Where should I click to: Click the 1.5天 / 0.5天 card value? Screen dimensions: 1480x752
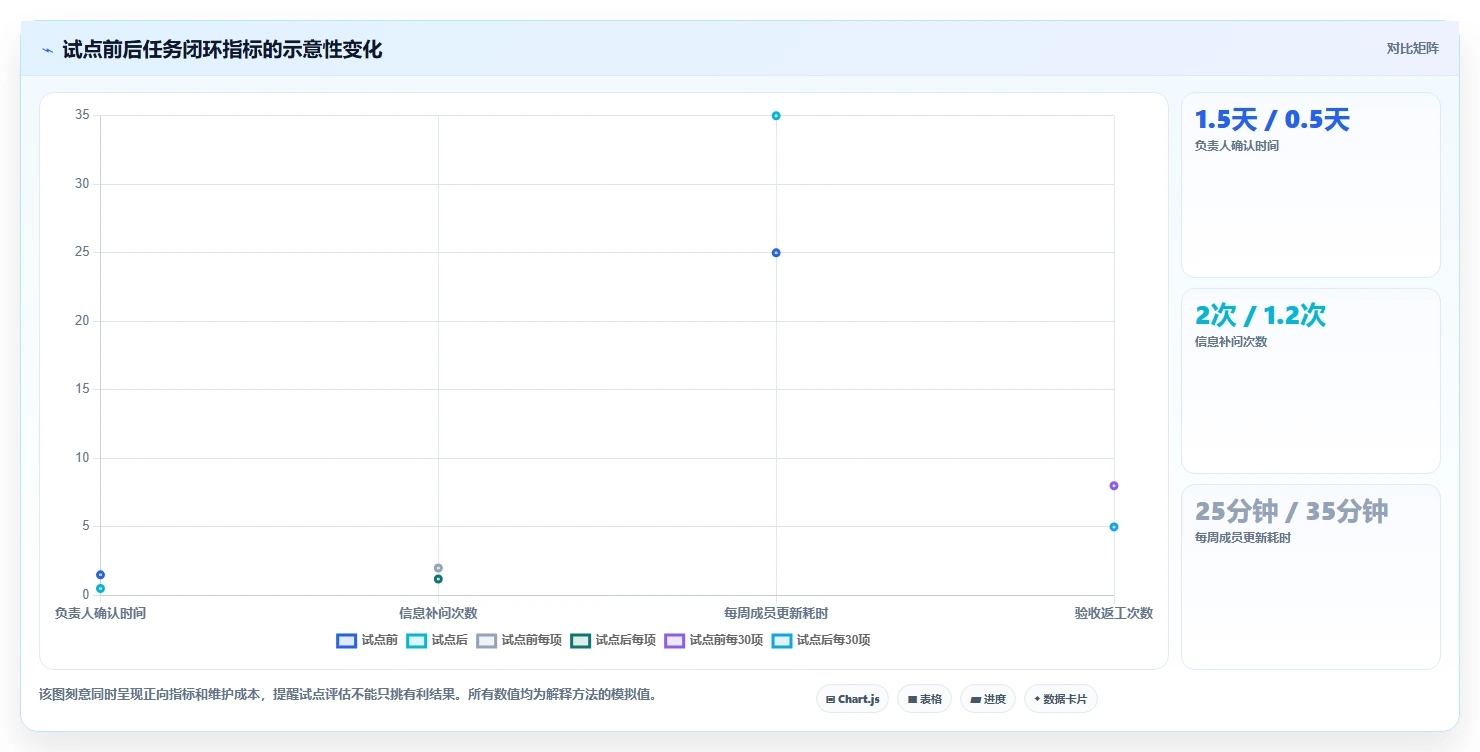1272,120
